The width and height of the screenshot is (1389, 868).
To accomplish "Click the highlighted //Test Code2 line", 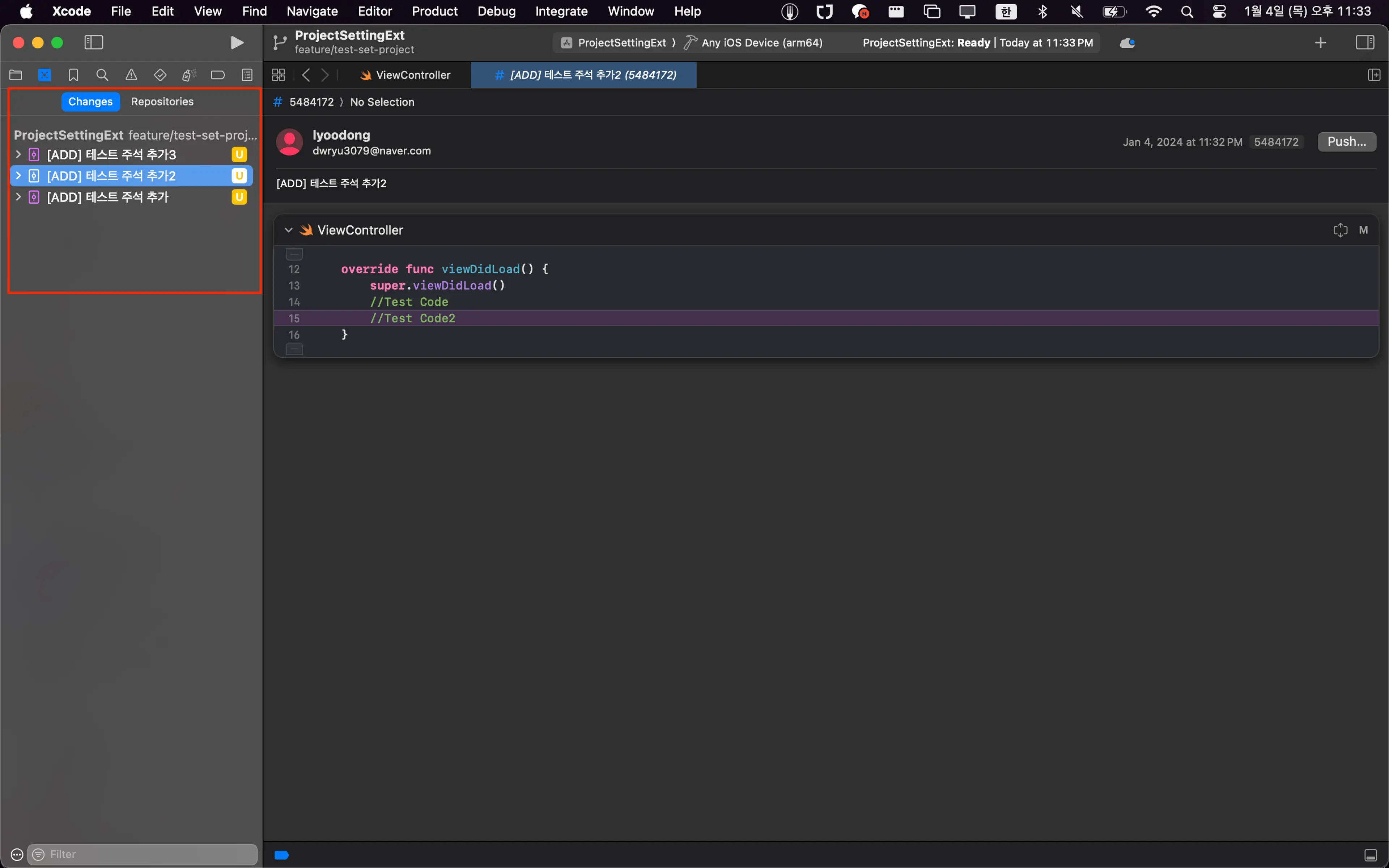I will click(x=826, y=318).
